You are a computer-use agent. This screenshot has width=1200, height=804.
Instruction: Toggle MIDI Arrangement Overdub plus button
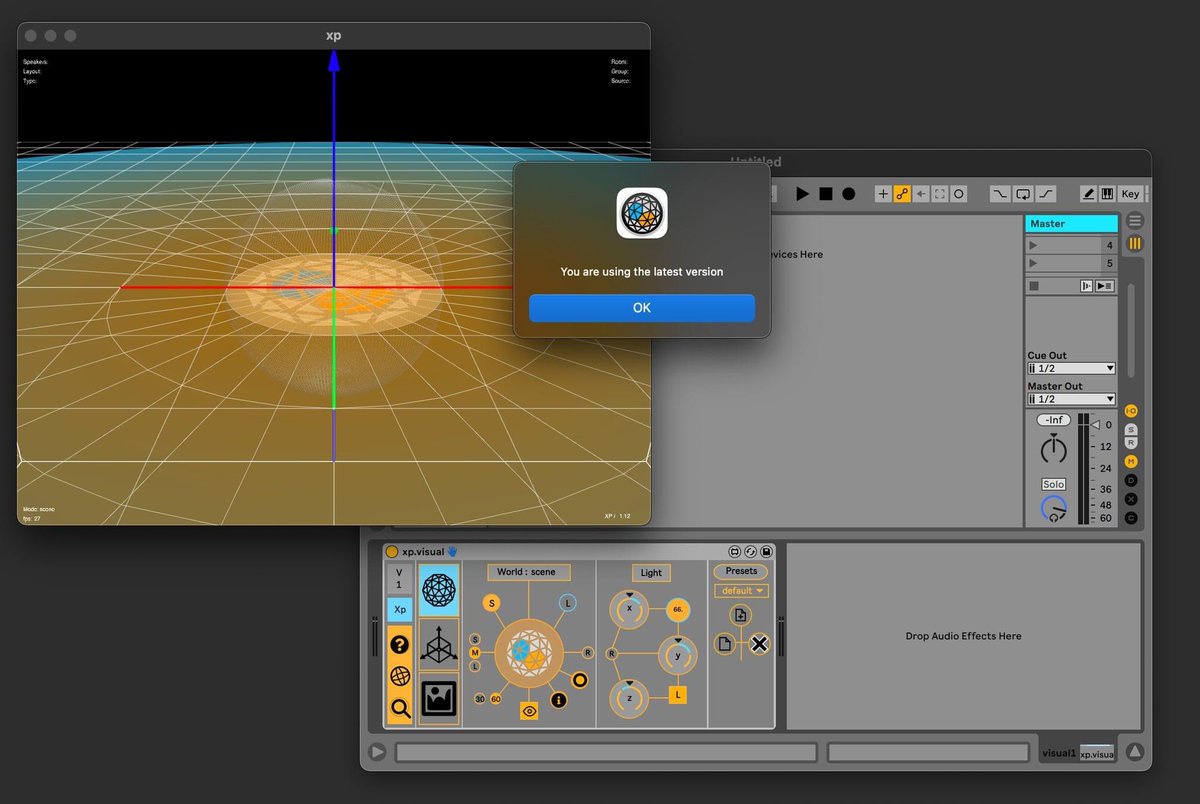point(883,194)
